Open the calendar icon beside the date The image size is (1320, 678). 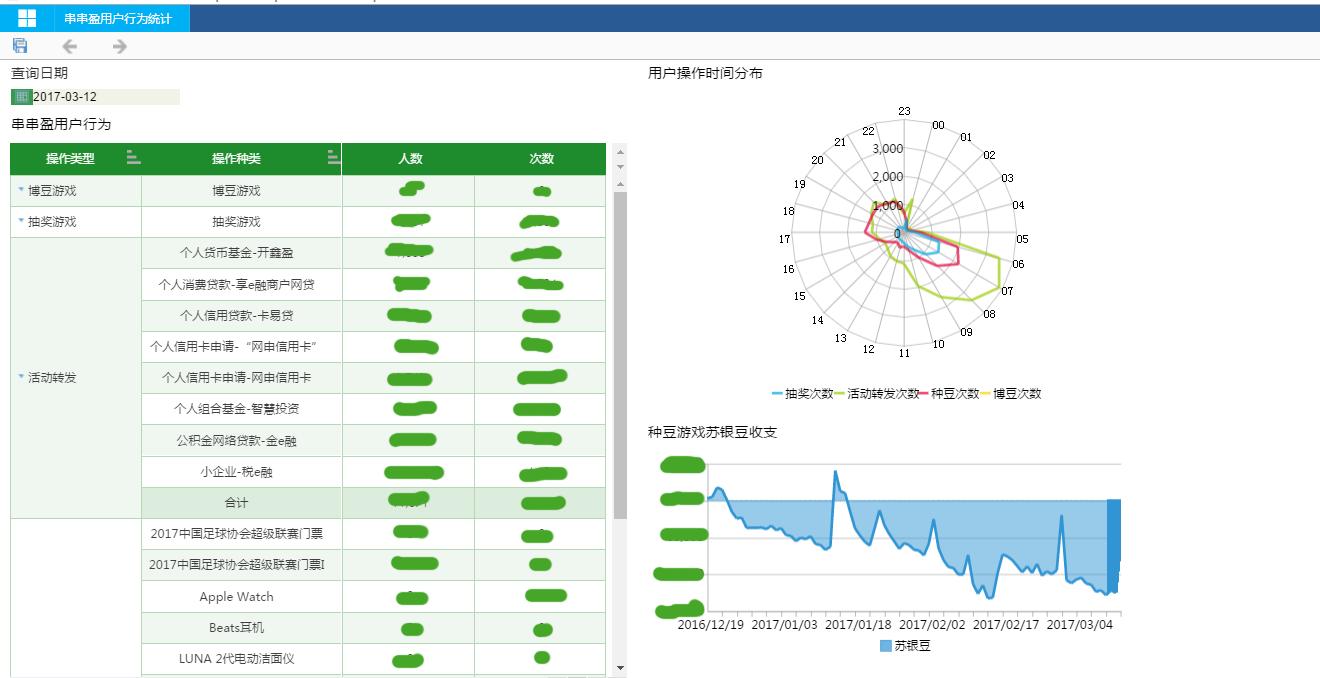pos(19,96)
